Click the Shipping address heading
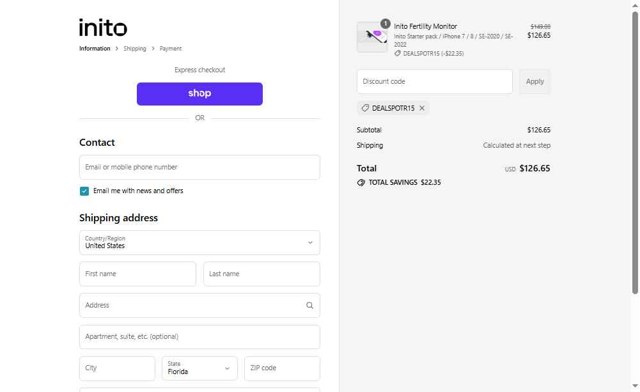This screenshot has width=640, height=392. tap(118, 218)
